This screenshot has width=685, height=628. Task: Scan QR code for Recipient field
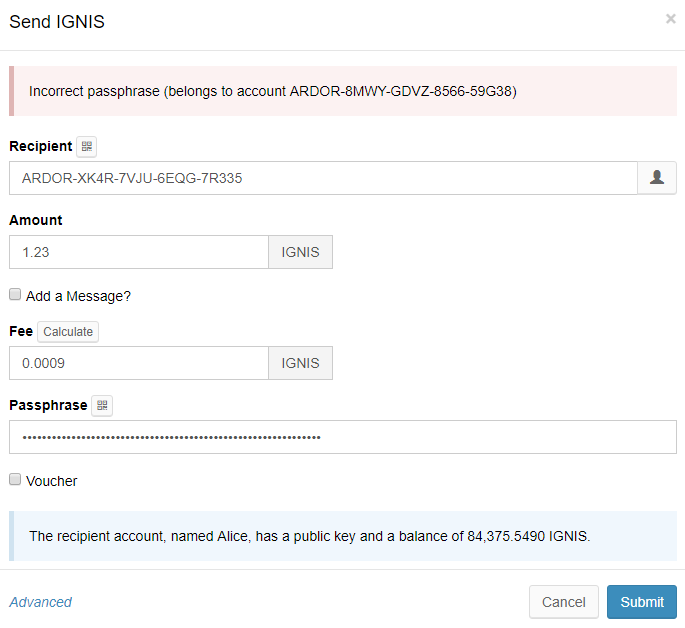(x=87, y=147)
